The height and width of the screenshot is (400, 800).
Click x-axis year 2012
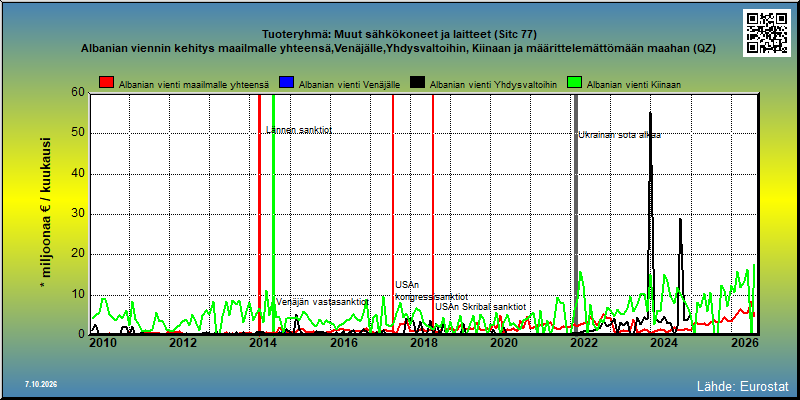182,343
